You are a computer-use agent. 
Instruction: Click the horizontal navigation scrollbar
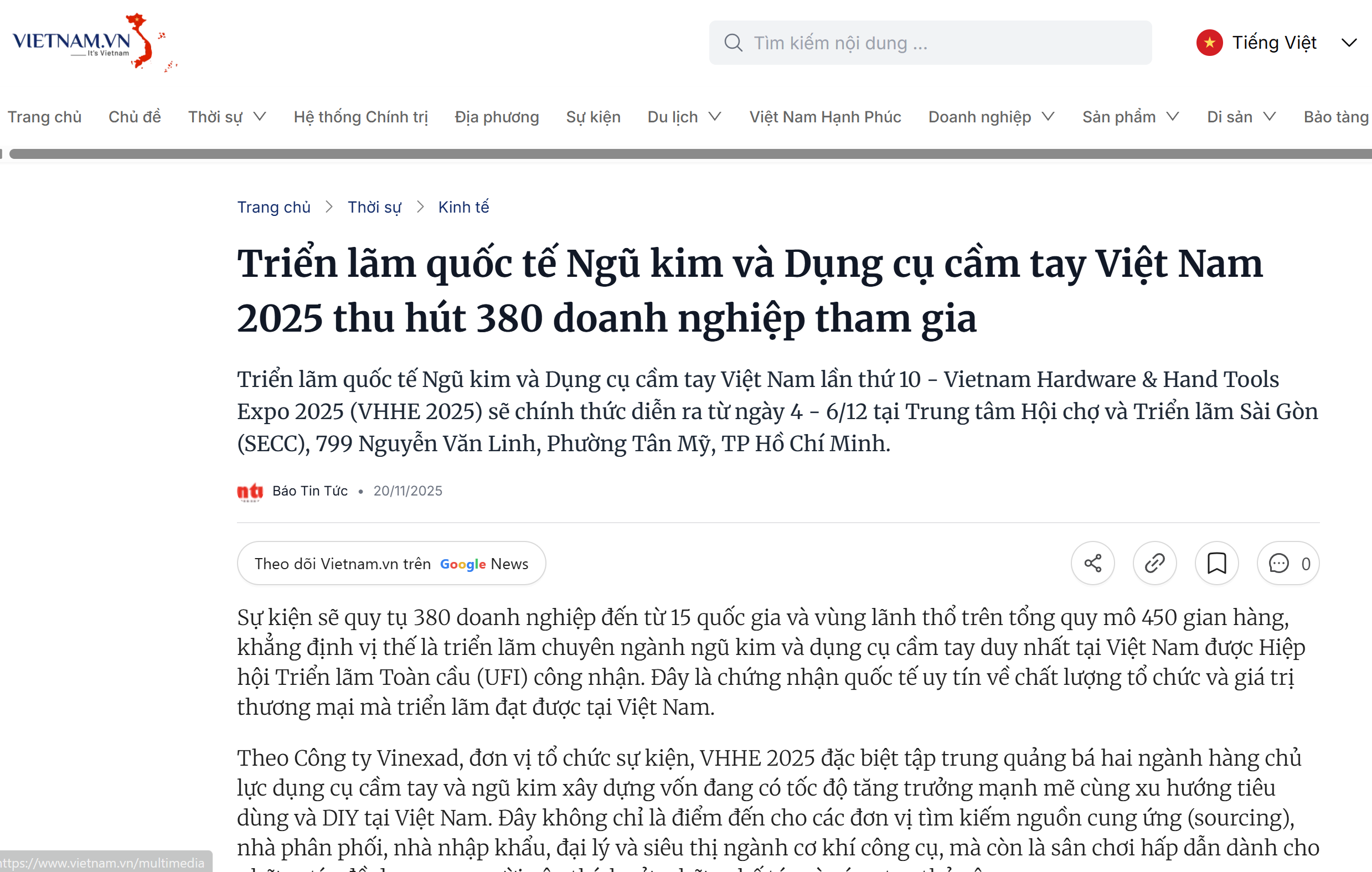(x=684, y=154)
